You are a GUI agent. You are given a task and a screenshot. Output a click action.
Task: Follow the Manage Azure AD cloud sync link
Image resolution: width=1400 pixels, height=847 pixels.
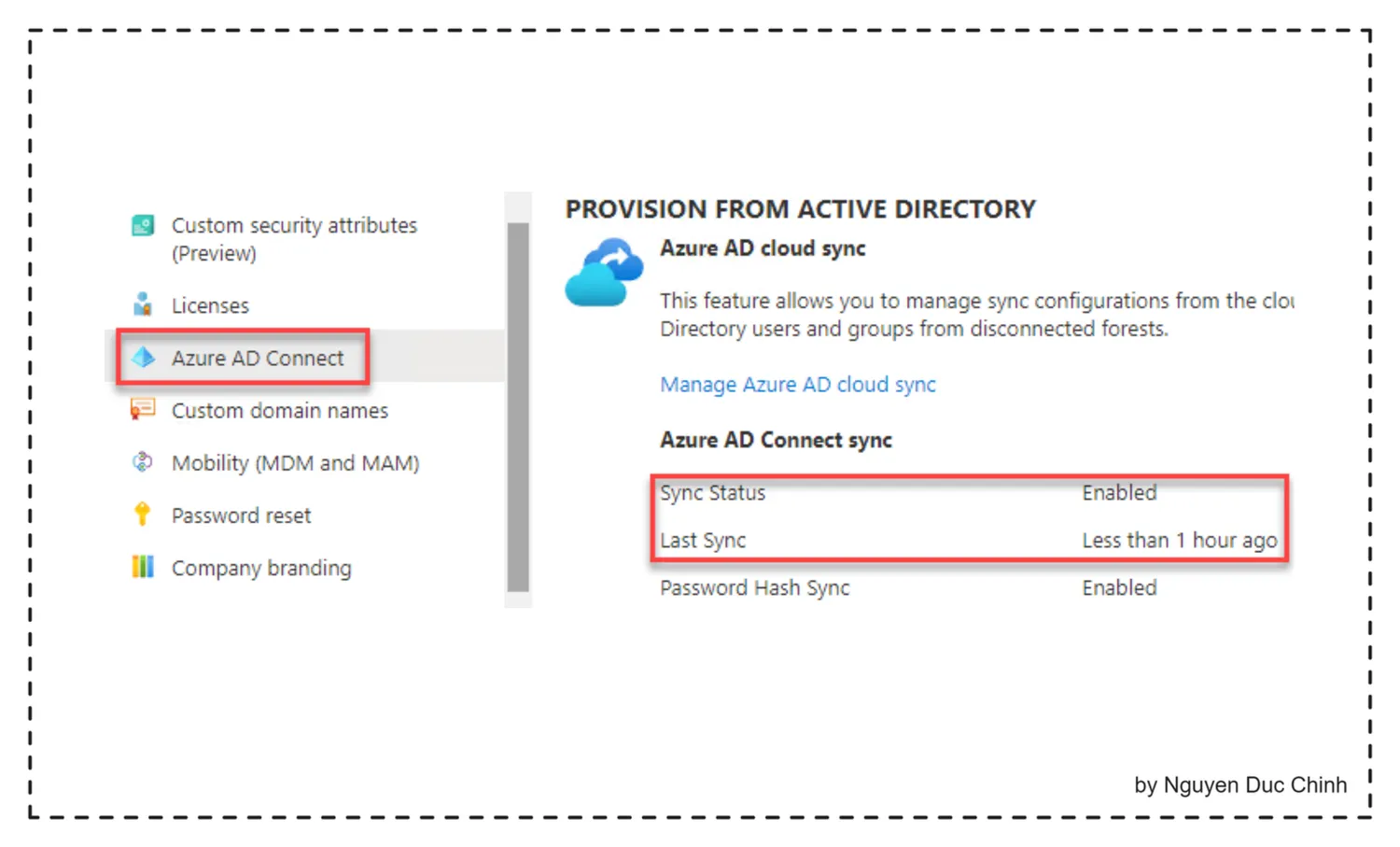(x=798, y=385)
